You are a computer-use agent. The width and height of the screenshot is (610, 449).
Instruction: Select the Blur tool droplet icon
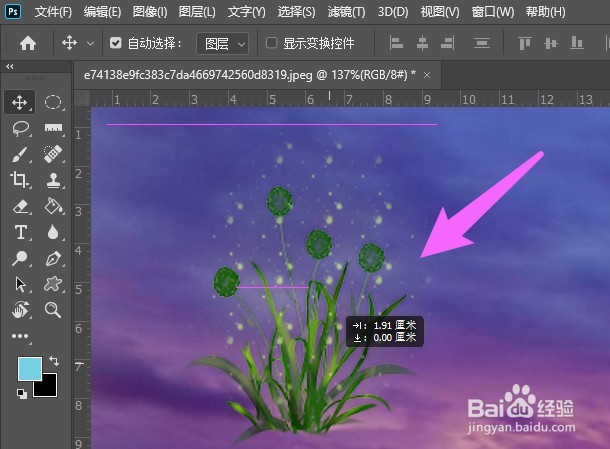(53, 232)
